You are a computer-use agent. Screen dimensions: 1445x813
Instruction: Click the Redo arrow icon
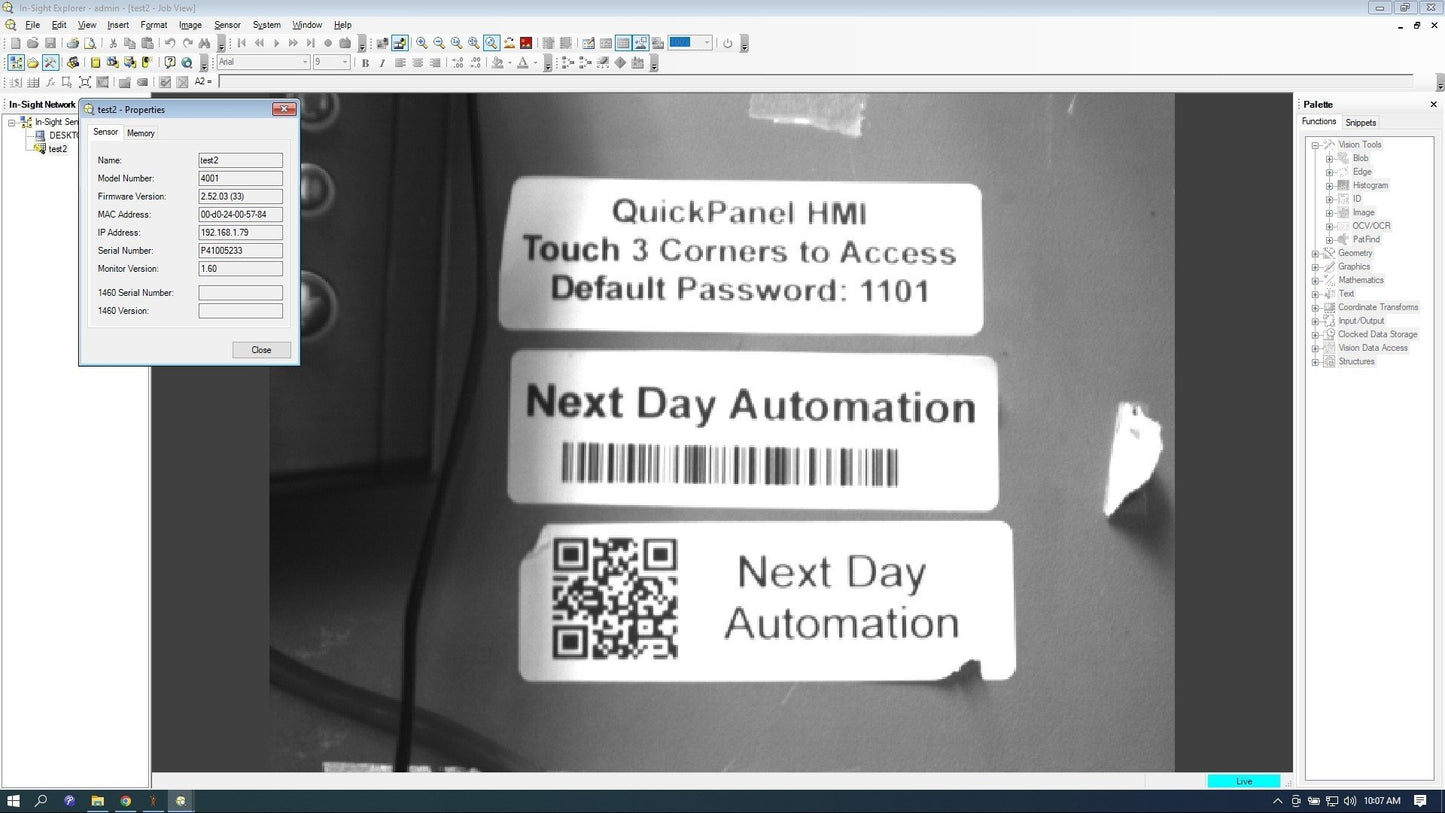point(188,43)
